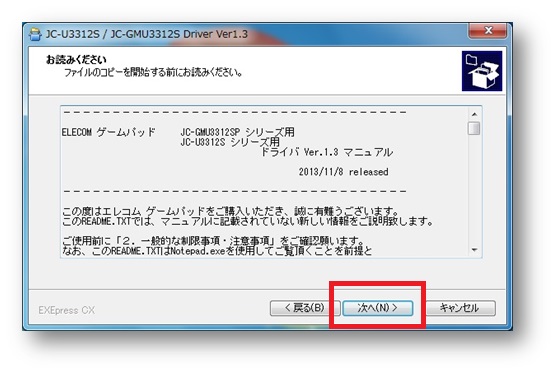The width and height of the screenshot is (556, 373).
Task: Click the subtitle ファイルのコピーを開始する前に text
Action: point(153,72)
